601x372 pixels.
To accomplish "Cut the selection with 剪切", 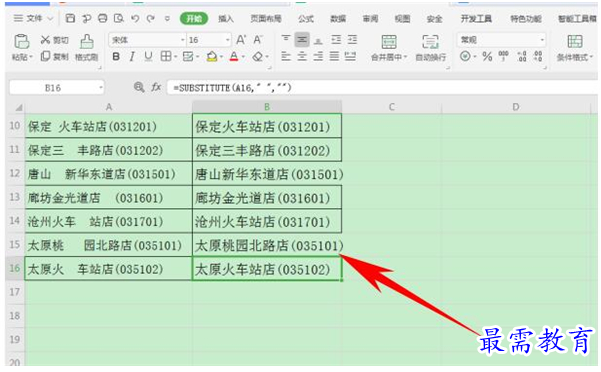I will (x=54, y=40).
